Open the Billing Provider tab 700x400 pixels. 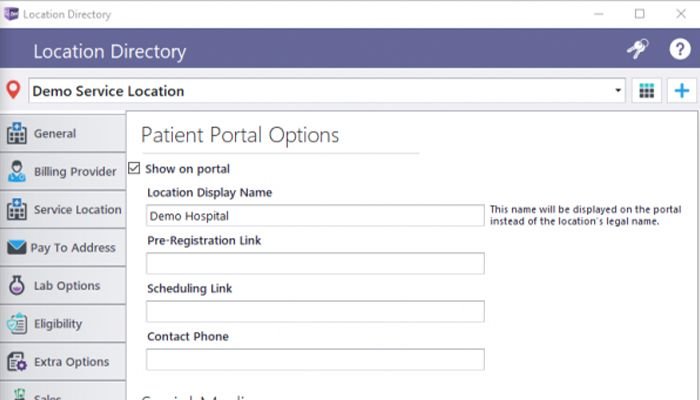coord(62,172)
